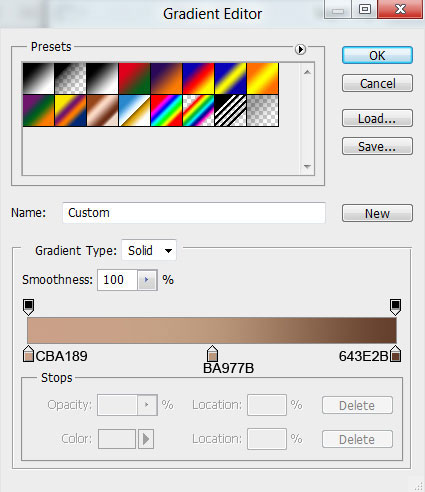This screenshot has width=425, height=492.
Task: Select the CBA189 color stop
Action: 29,354
